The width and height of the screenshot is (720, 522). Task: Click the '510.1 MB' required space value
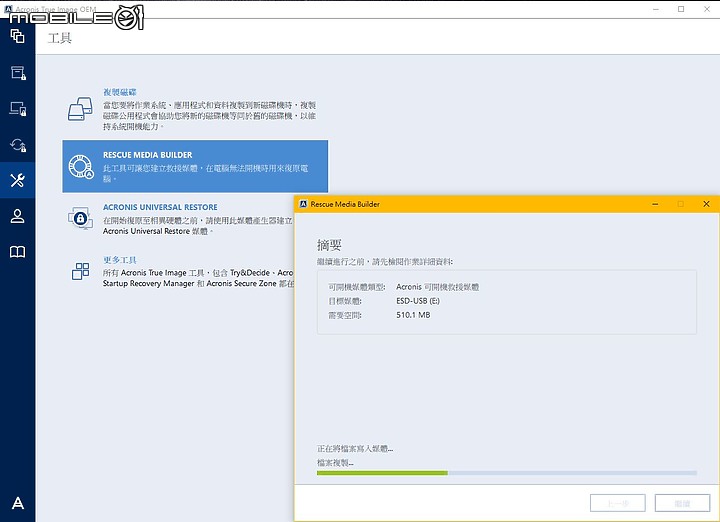click(413, 315)
